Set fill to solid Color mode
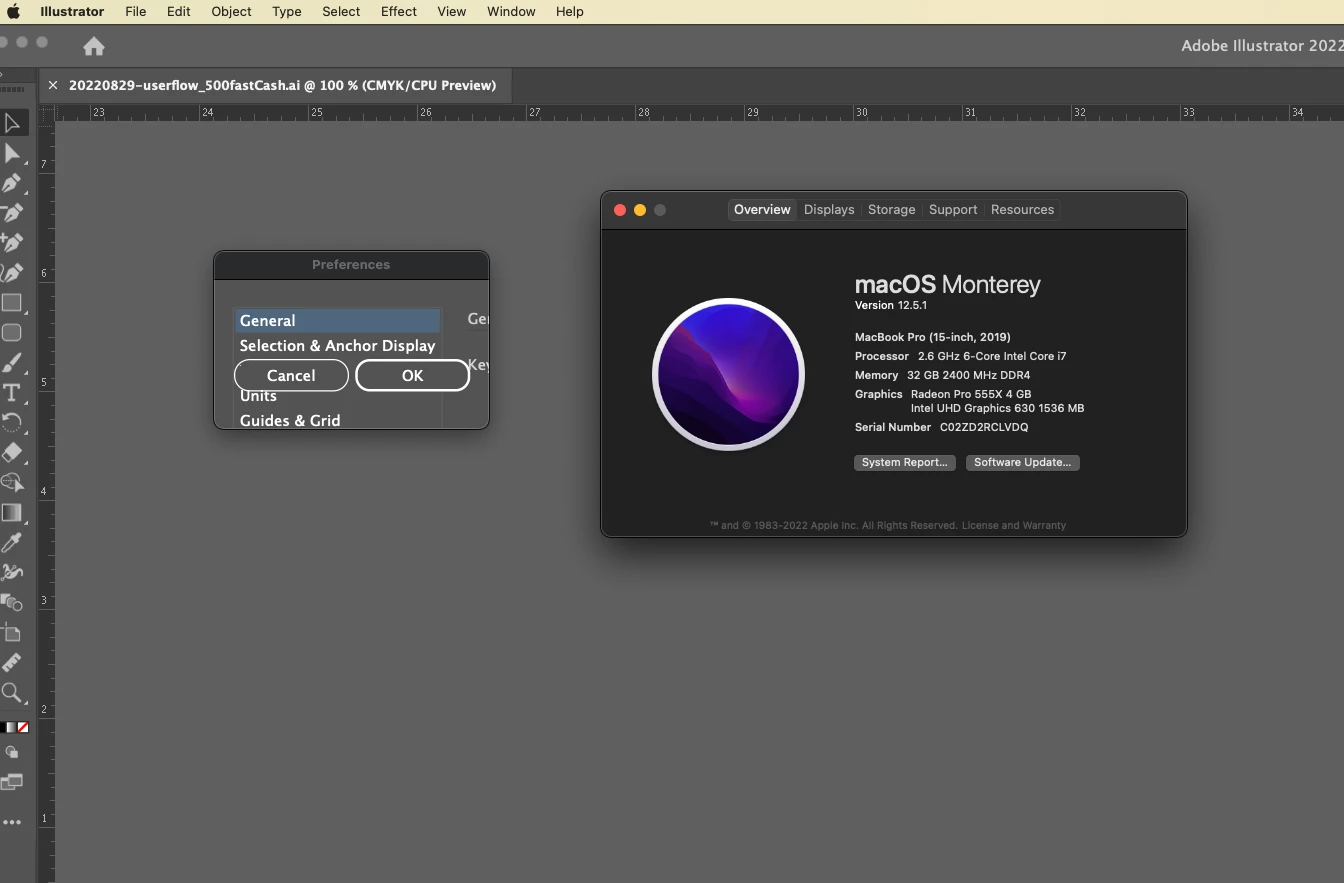The height and width of the screenshot is (883, 1344). 3,727
